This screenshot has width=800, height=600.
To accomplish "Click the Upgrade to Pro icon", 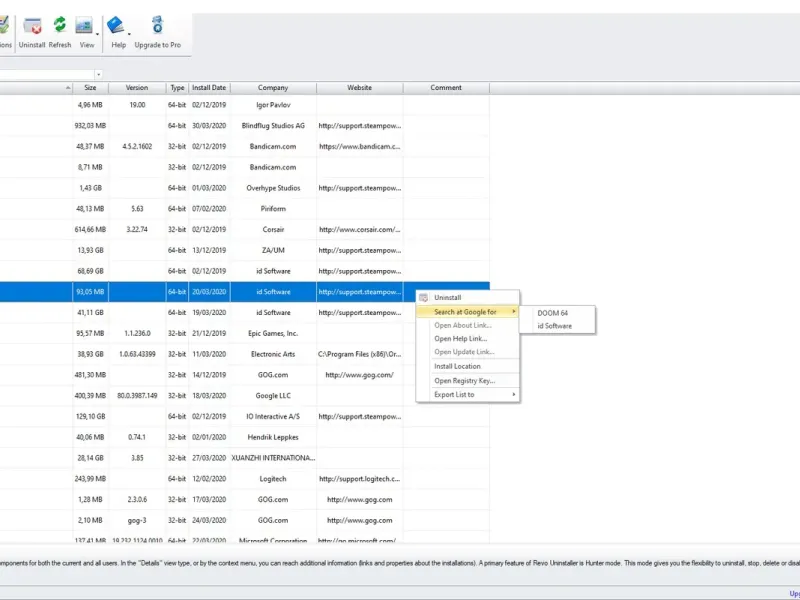I will tap(158, 24).
